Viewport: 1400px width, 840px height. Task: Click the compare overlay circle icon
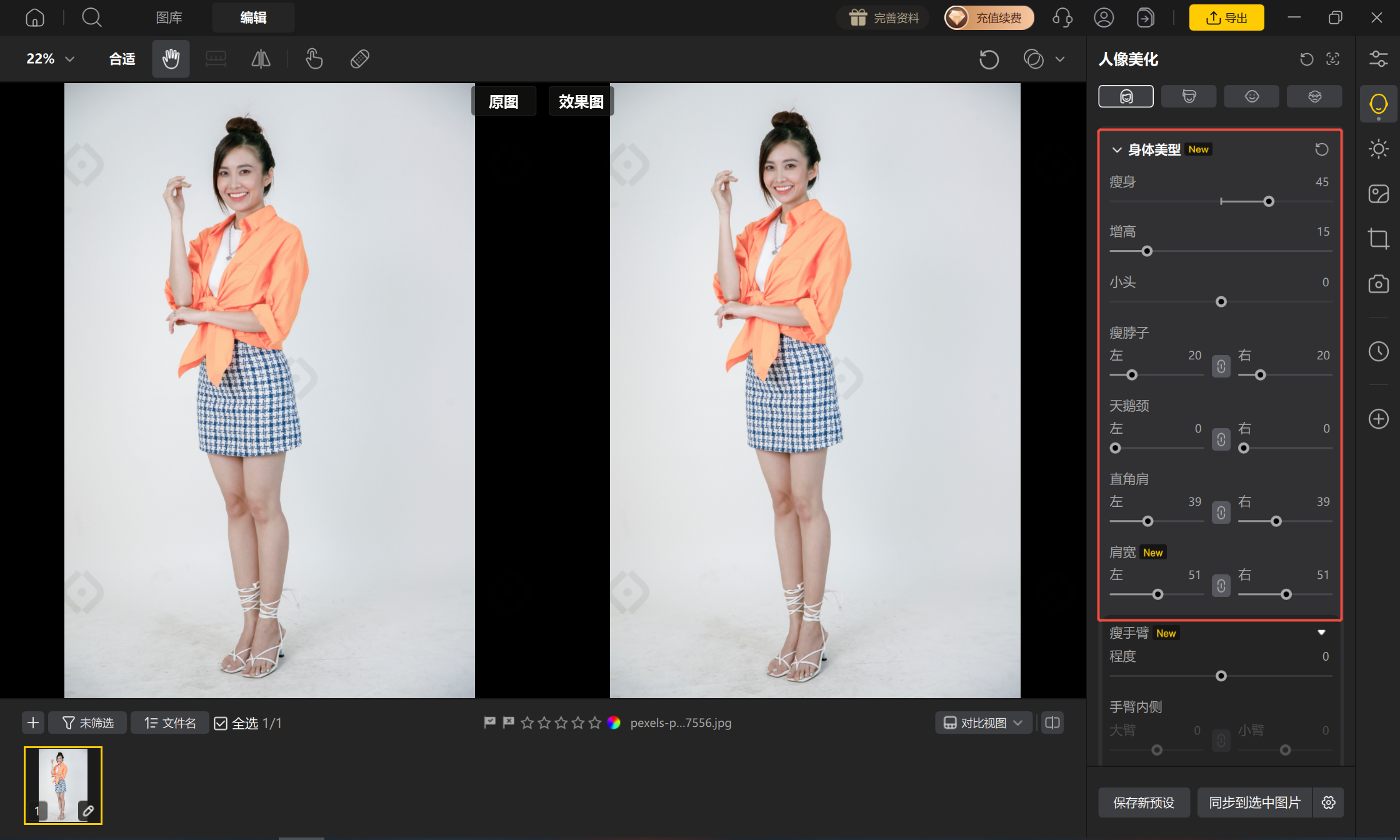click(x=1033, y=59)
